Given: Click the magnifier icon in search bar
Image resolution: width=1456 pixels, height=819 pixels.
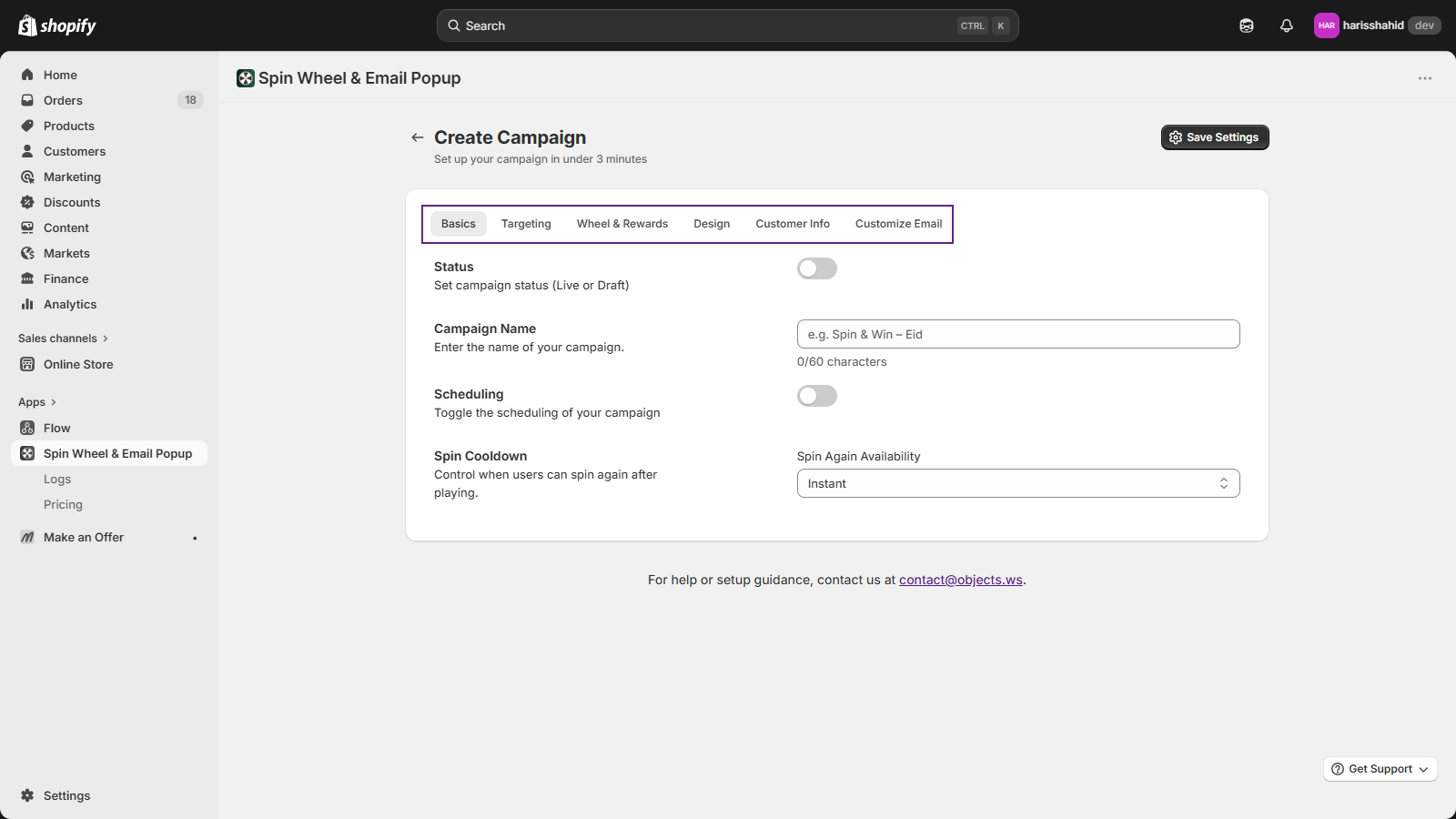Looking at the screenshot, I should point(454,25).
